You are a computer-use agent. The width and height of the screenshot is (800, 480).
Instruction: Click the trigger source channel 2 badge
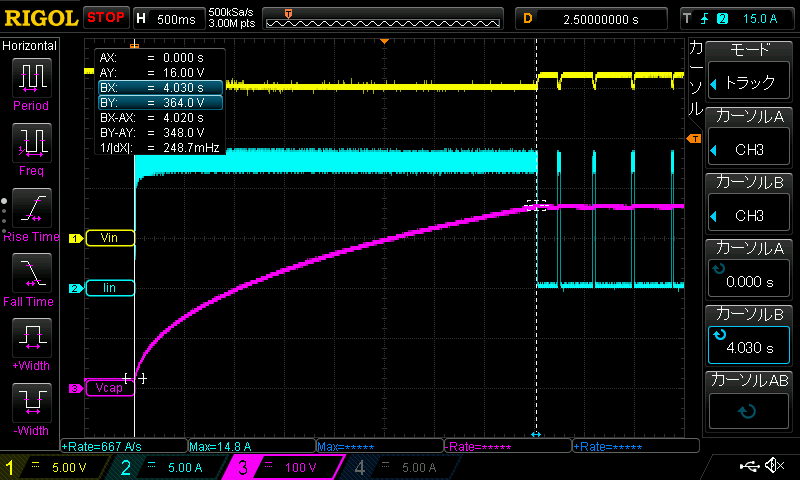point(722,19)
